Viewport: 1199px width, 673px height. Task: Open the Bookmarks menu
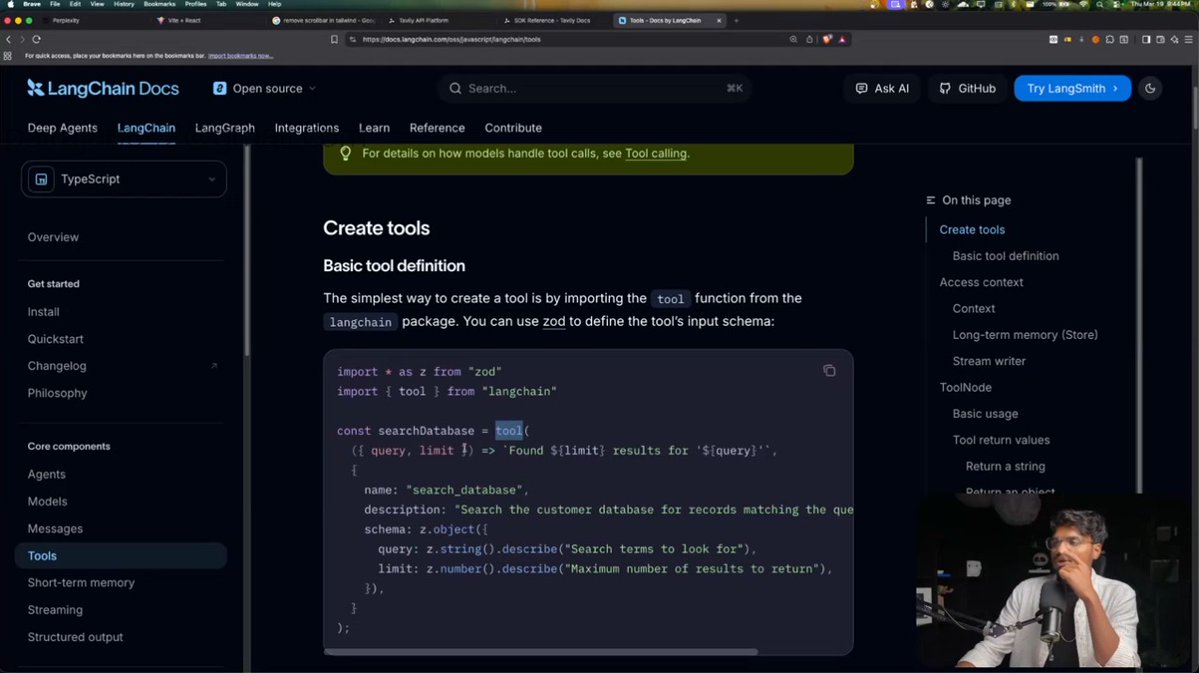click(159, 4)
